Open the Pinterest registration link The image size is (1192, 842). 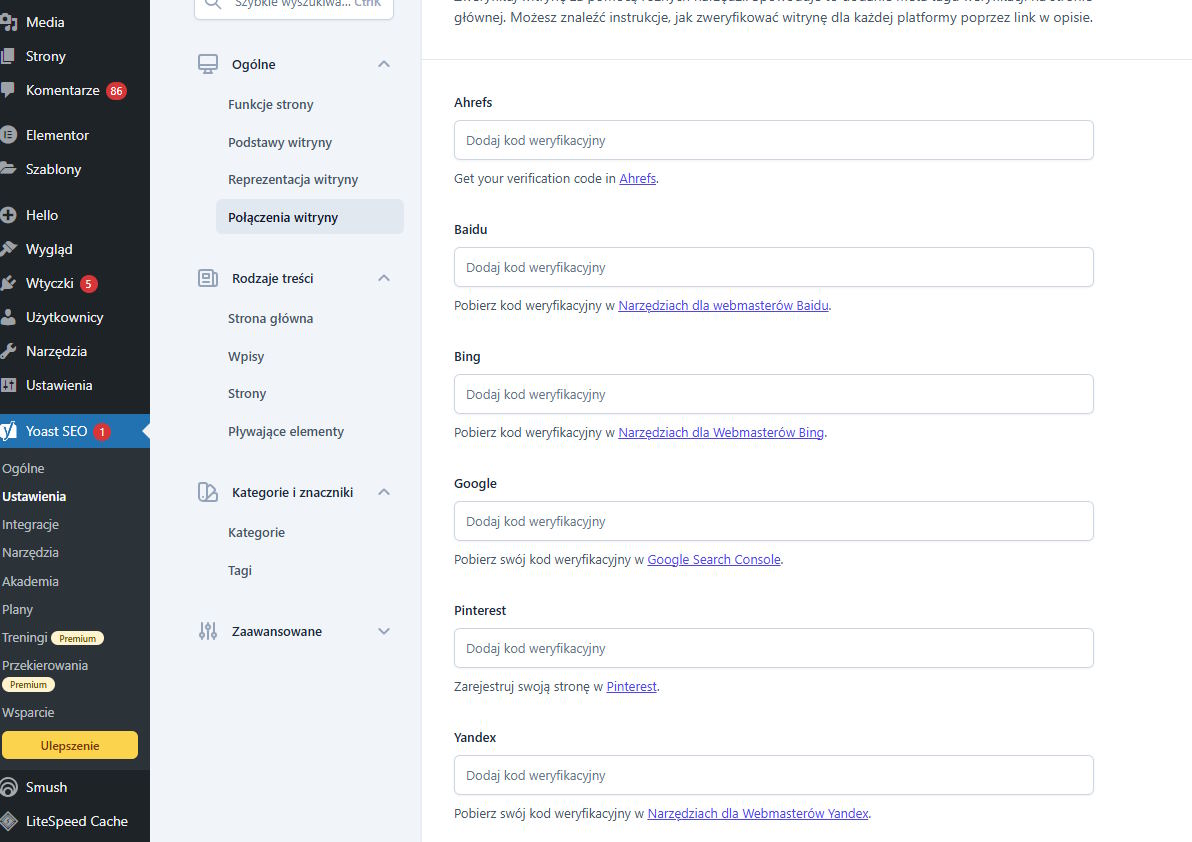pos(631,686)
